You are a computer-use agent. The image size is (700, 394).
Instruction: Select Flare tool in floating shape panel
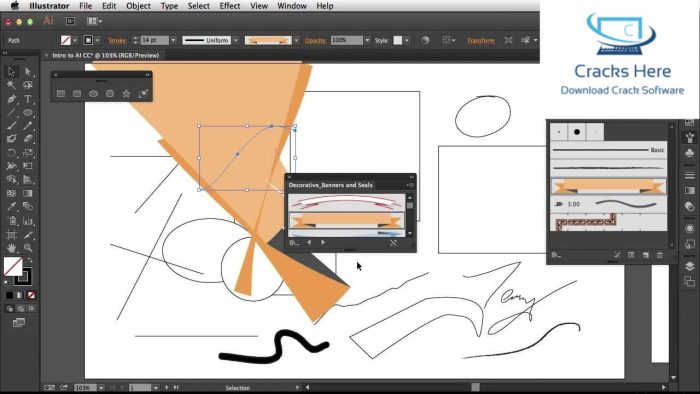pyautogui.click(x=143, y=93)
